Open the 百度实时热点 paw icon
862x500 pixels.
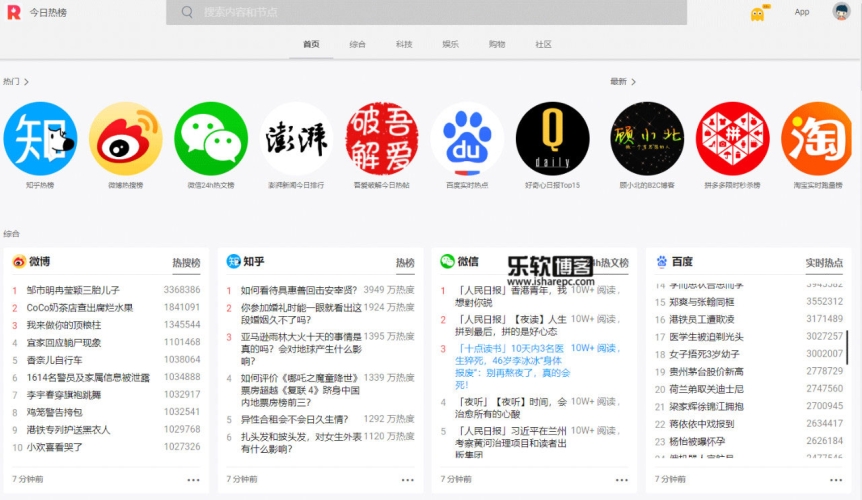(467, 138)
